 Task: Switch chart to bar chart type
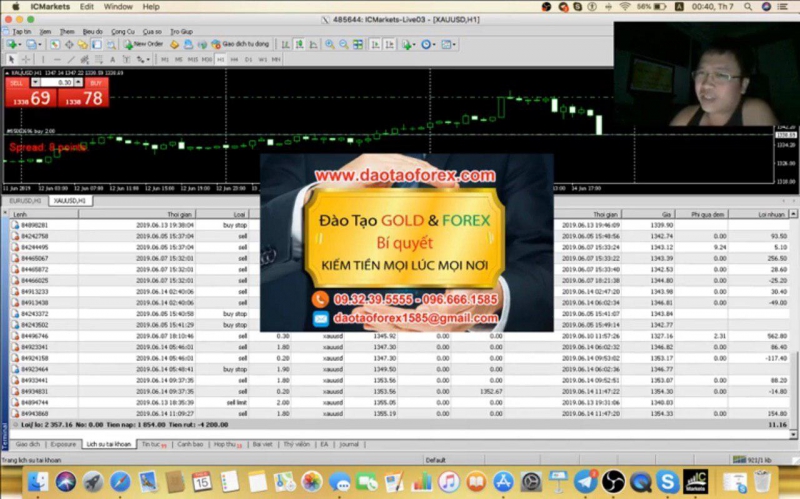coord(286,44)
